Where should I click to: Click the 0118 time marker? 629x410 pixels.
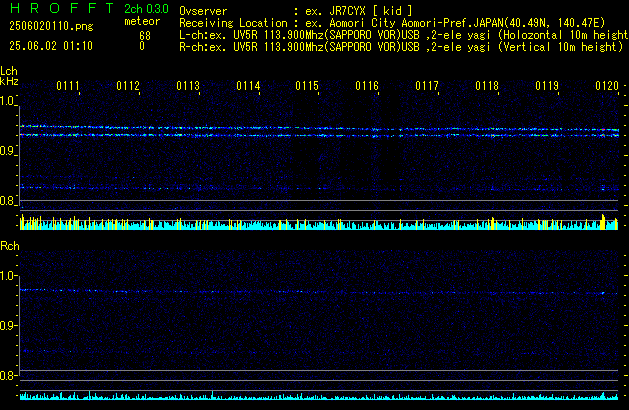tap(487, 86)
